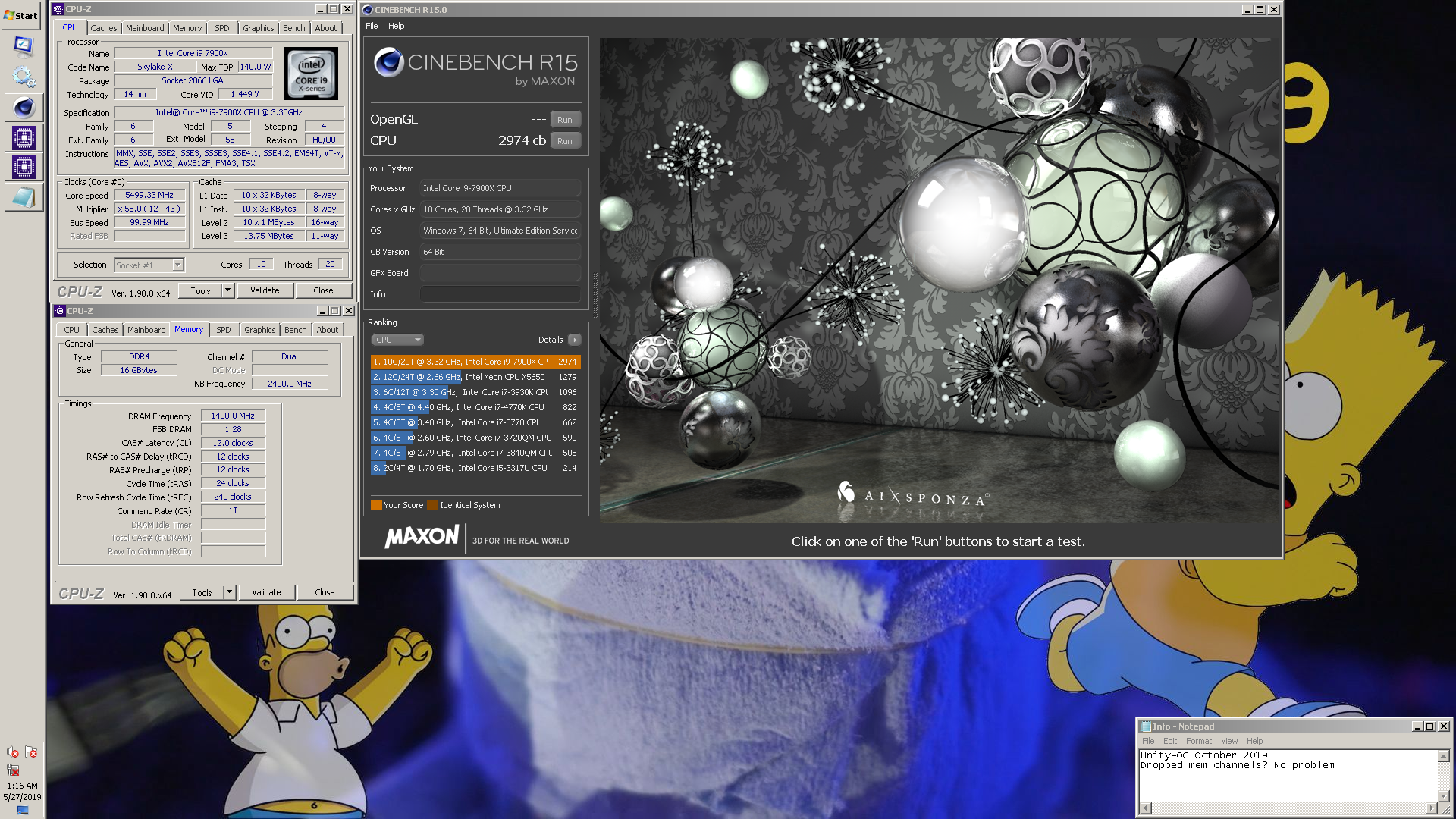
Task: Open the SPD tab in the lower CPU-Z window
Action: point(223,330)
